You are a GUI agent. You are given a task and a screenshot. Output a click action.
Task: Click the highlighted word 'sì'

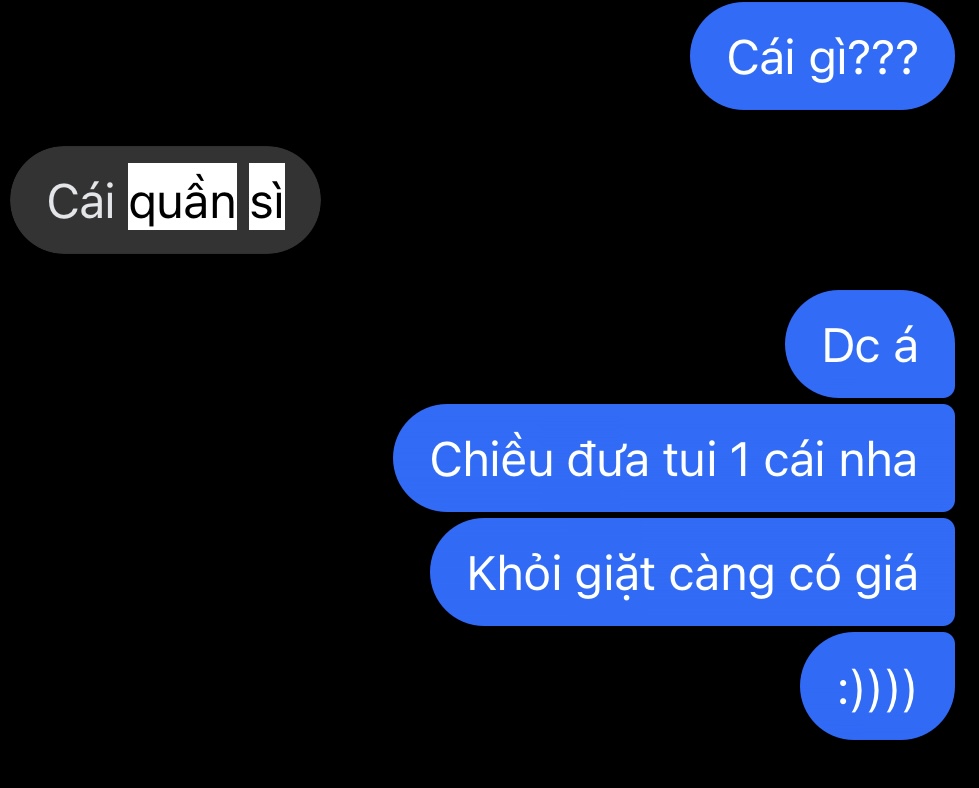[x=267, y=197]
